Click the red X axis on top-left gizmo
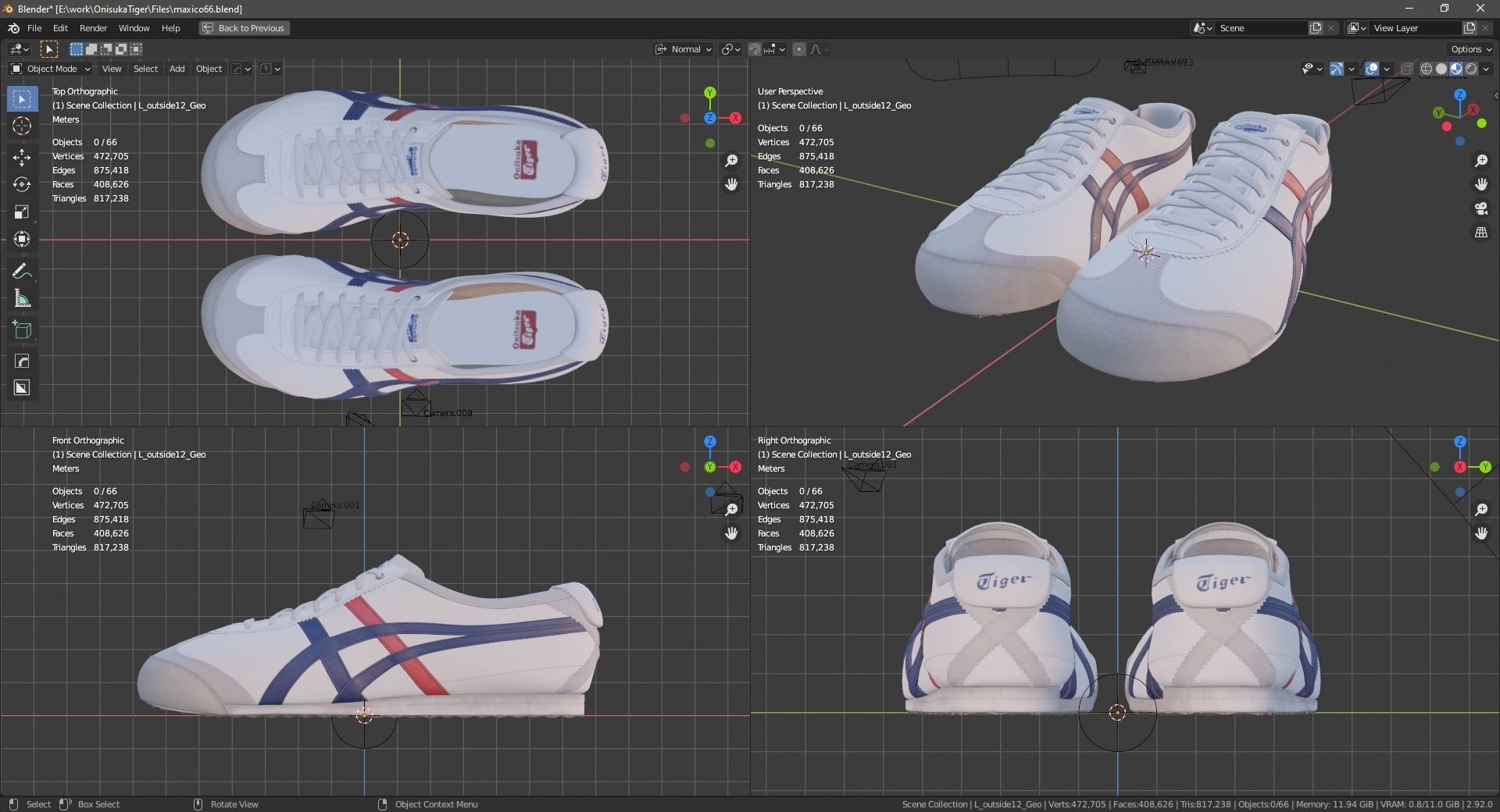 coord(735,118)
